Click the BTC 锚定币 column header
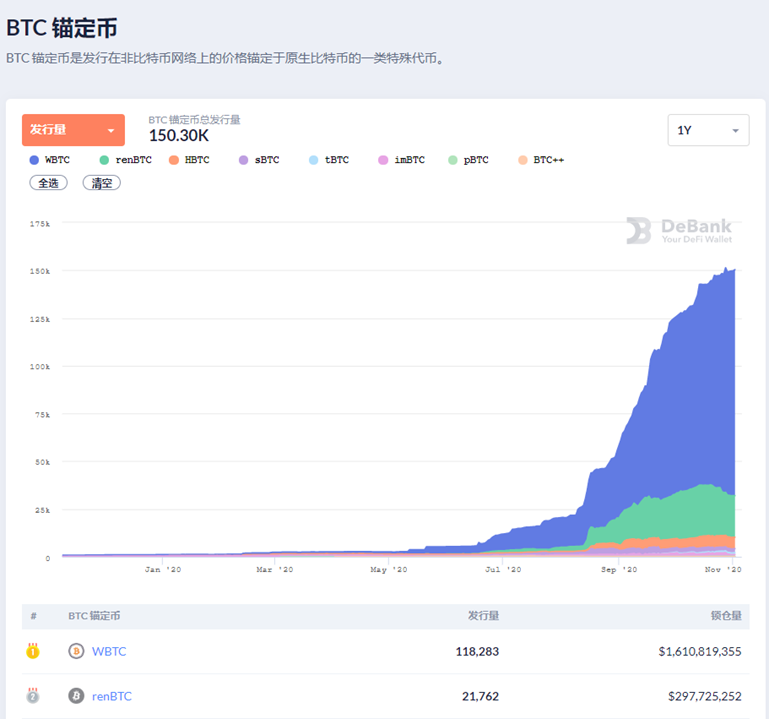 click(x=94, y=616)
